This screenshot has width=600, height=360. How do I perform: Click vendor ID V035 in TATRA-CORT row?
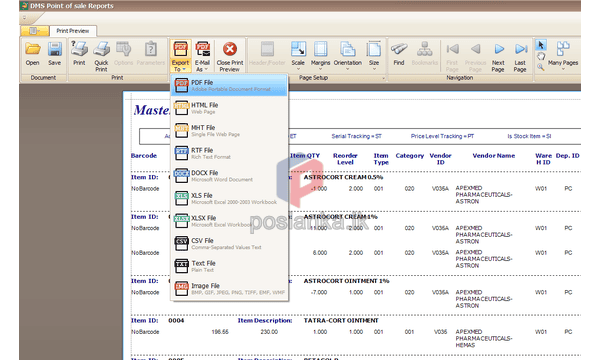coord(440,332)
